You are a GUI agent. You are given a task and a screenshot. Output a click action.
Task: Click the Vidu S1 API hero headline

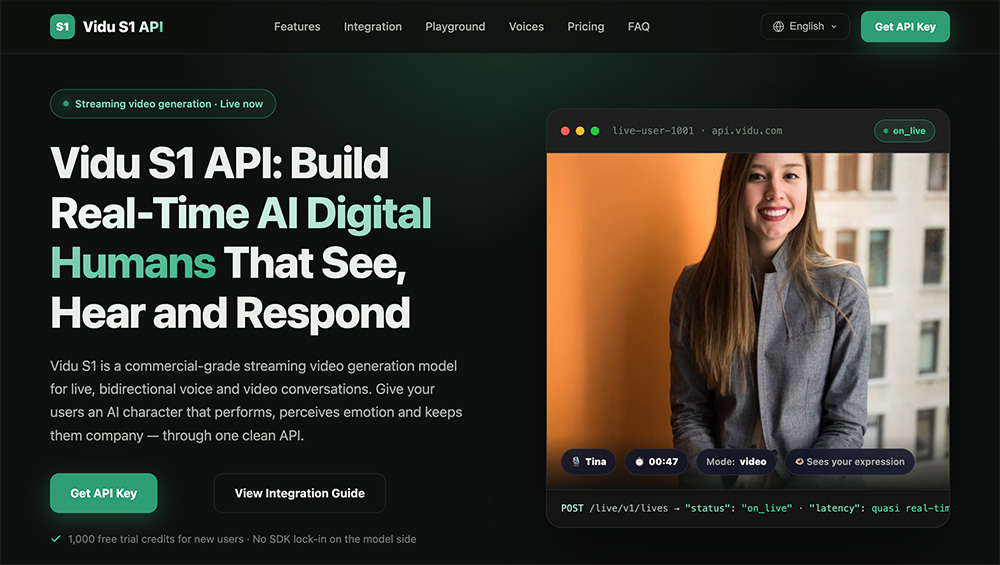pyautogui.click(x=241, y=238)
